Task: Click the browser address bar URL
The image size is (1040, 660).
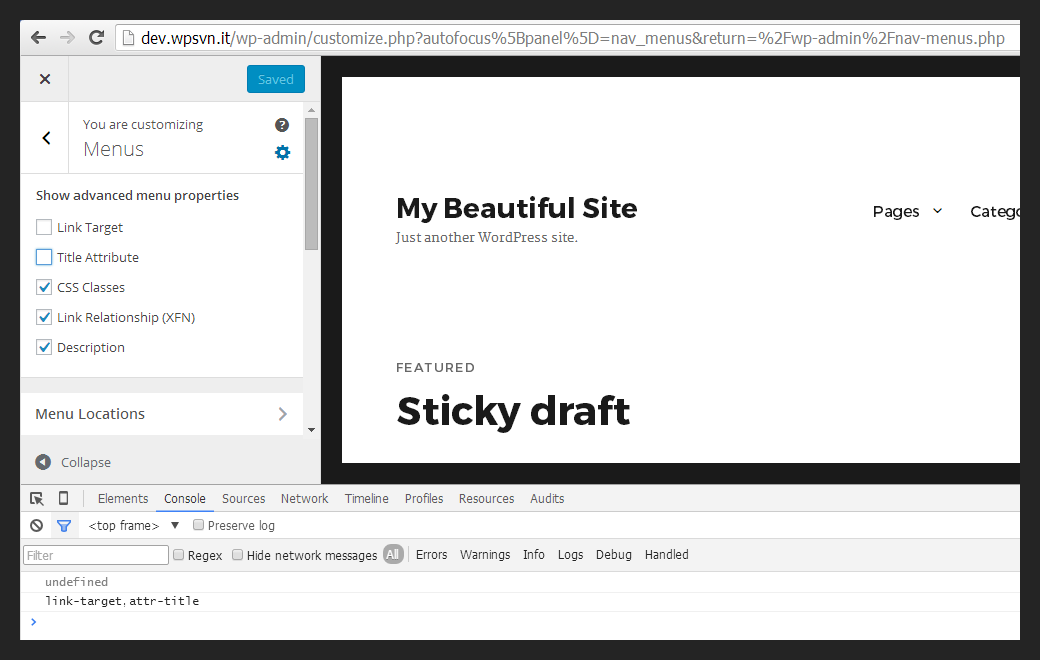Action: (573, 38)
